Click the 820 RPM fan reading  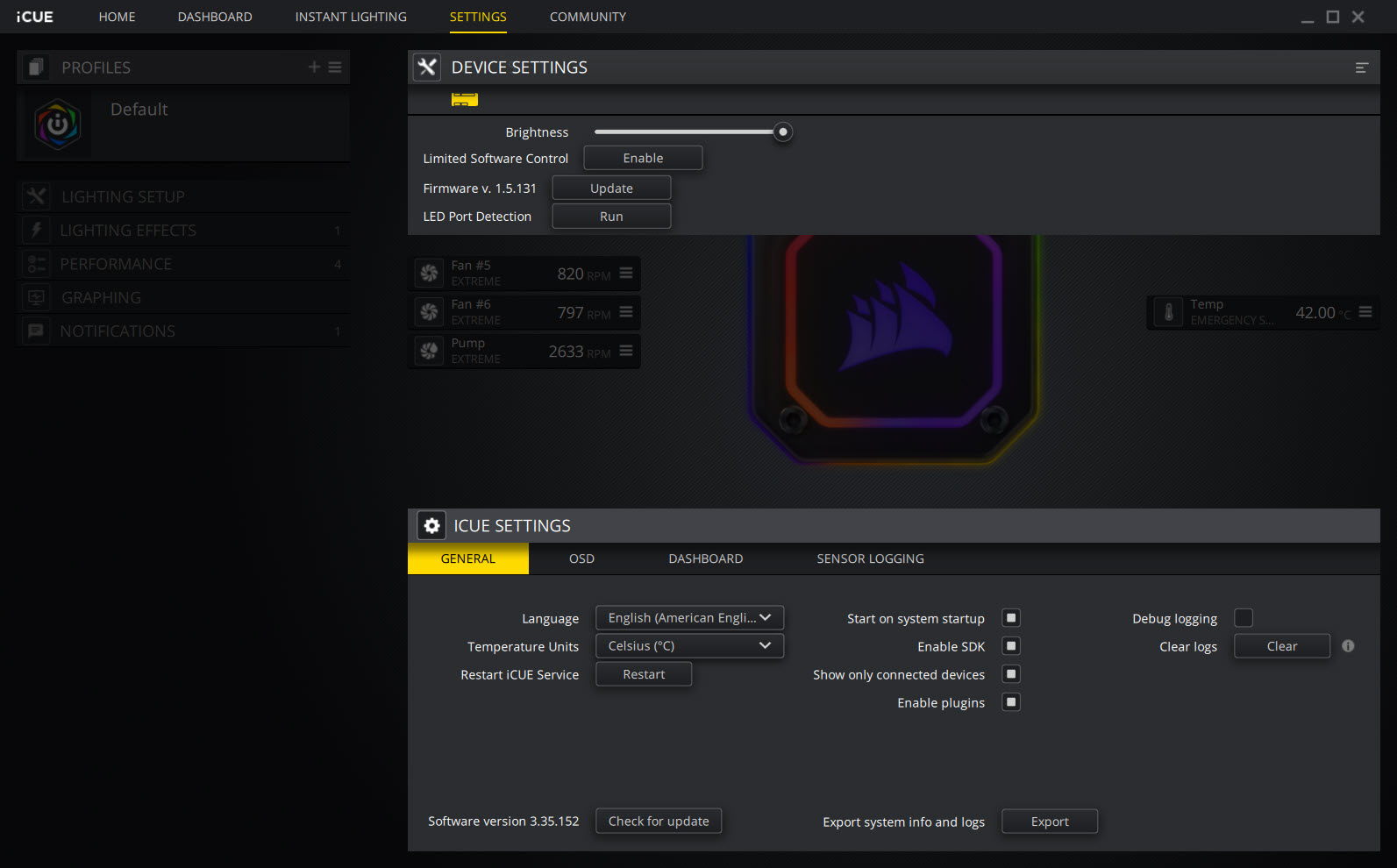(x=584, y=274)
